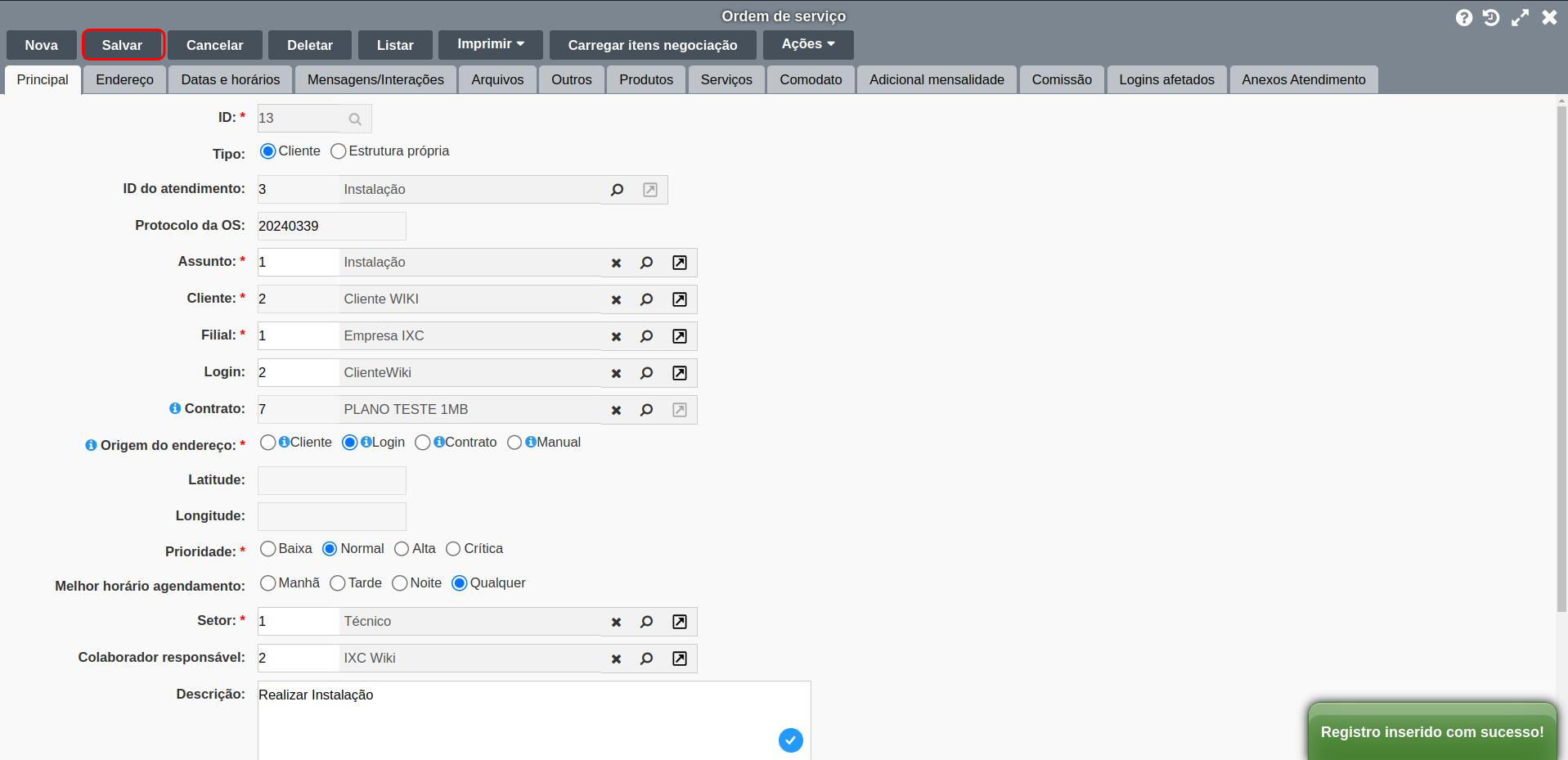Search Login with magnifier icon
Image resolution: width=1568 pixels, height=760 pixels.
point(646,373)
